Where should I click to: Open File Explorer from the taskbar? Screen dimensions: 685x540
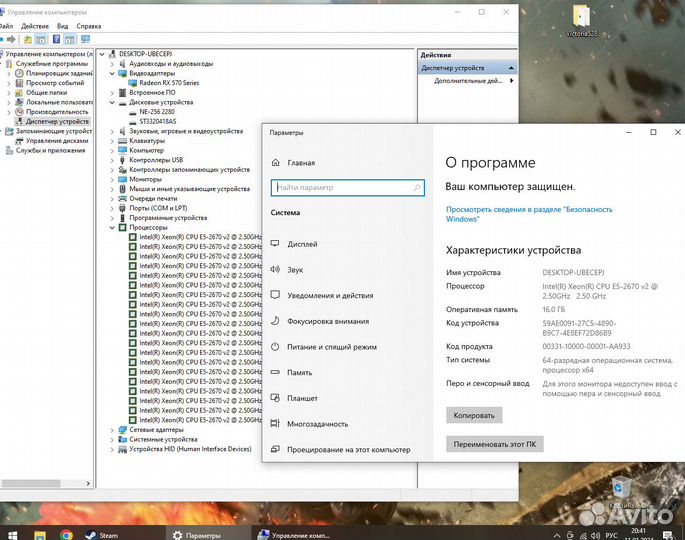click(x=40, y=535)
